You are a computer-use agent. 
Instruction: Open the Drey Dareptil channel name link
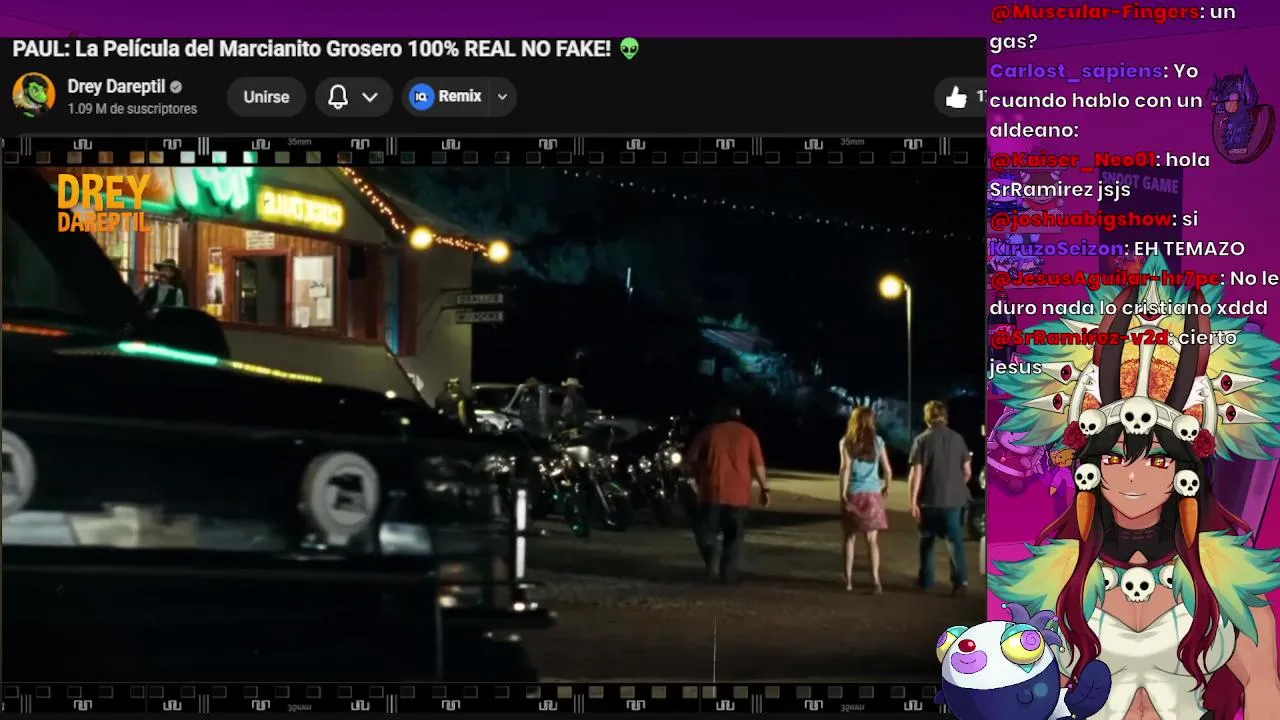pos(116,87)
